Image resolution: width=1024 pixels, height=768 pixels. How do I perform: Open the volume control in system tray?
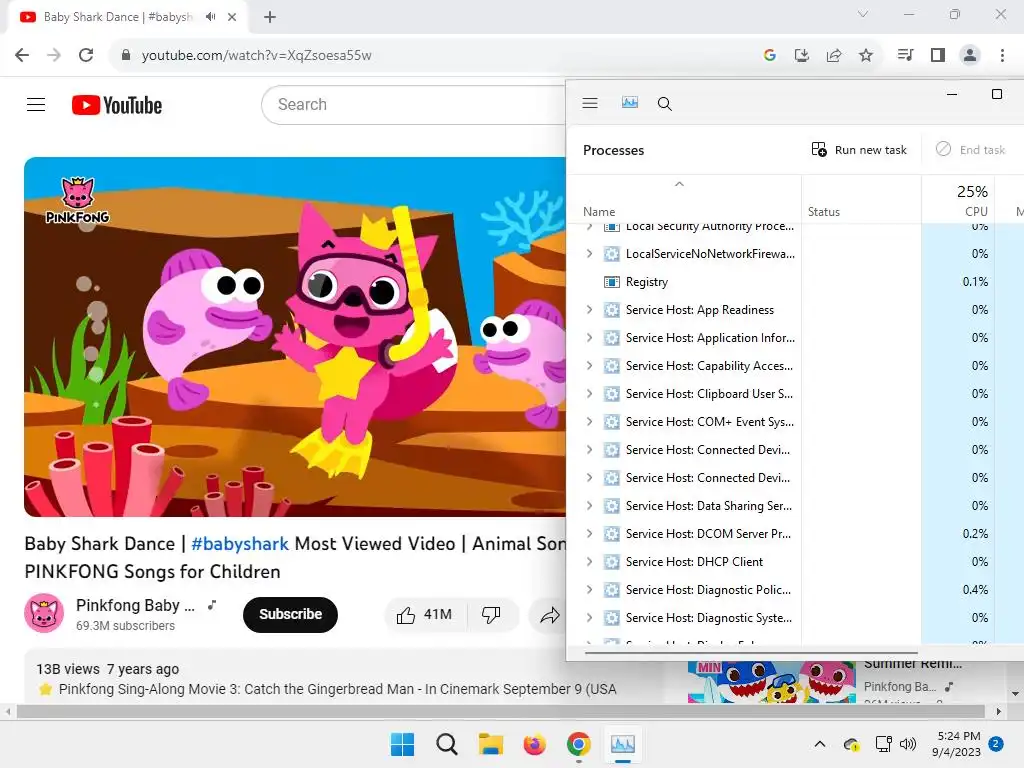(908, 744)
